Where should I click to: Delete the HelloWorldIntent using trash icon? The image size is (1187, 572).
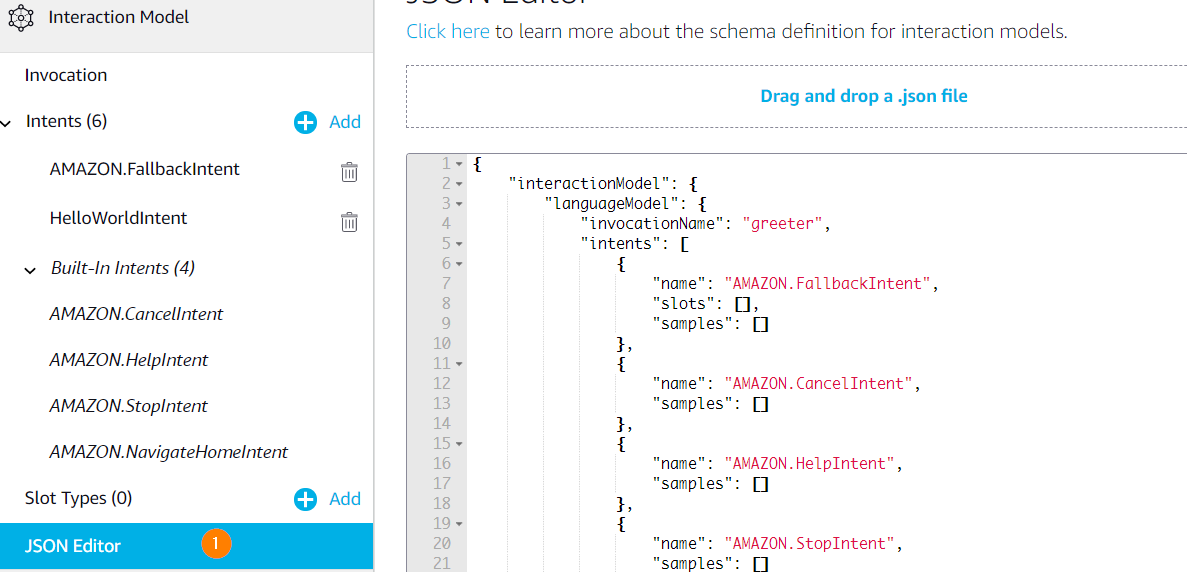tap(349, 222)
